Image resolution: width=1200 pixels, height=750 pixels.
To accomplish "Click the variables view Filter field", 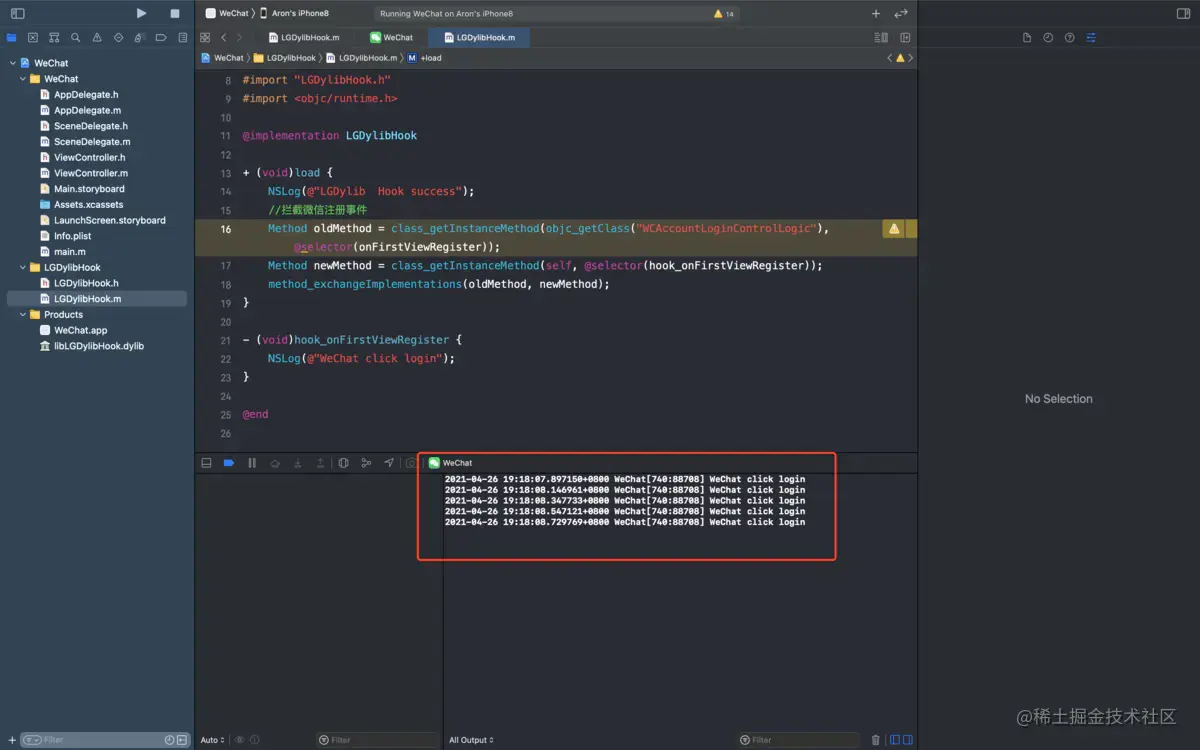I will (377, 740).
